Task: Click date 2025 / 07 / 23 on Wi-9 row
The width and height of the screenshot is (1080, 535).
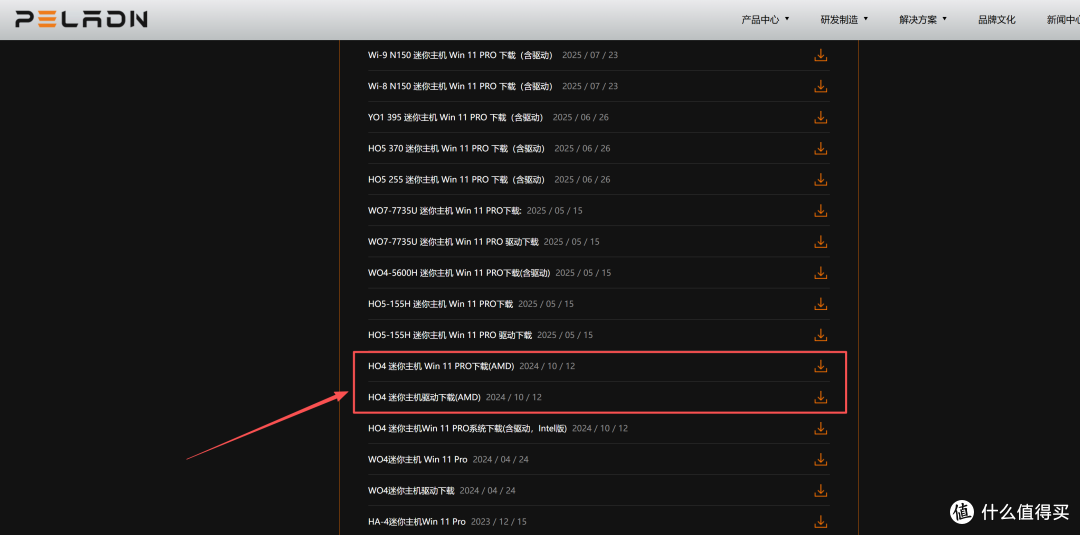Action: [590, 55]
